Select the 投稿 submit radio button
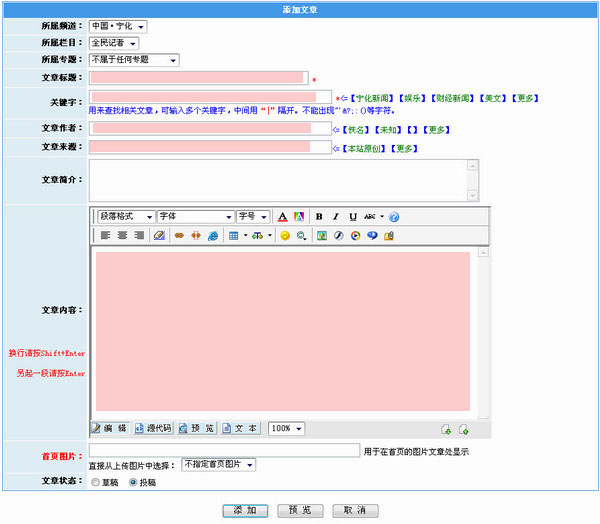This screenshot has width=600, height=524. click(x=133, y=483)
